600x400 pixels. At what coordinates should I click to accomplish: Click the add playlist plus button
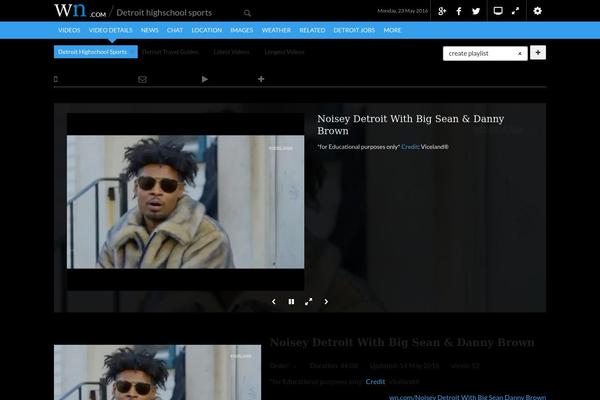[538, 53]
